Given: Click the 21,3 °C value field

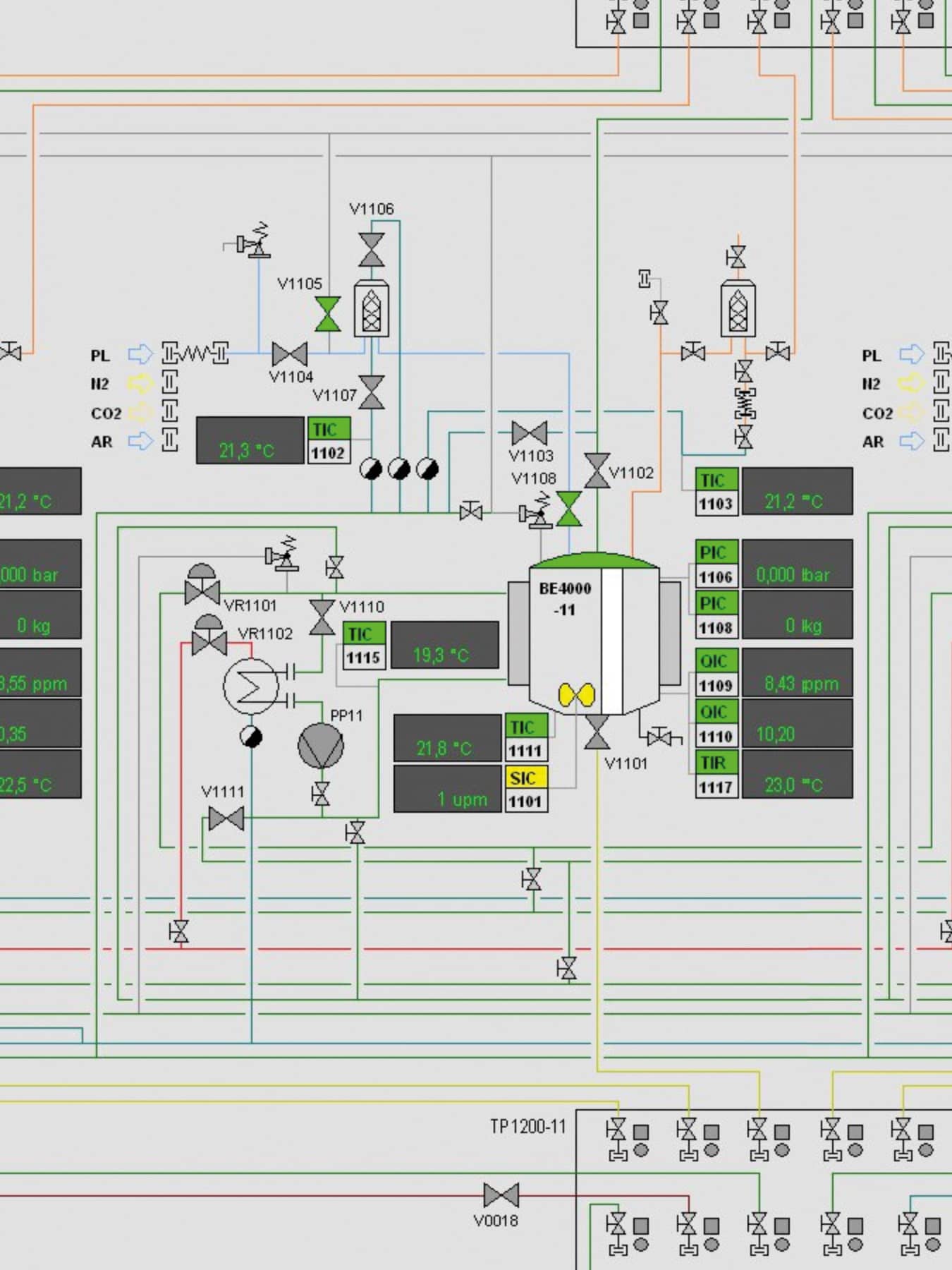Looking at the screenshot, I should point(250,441).
